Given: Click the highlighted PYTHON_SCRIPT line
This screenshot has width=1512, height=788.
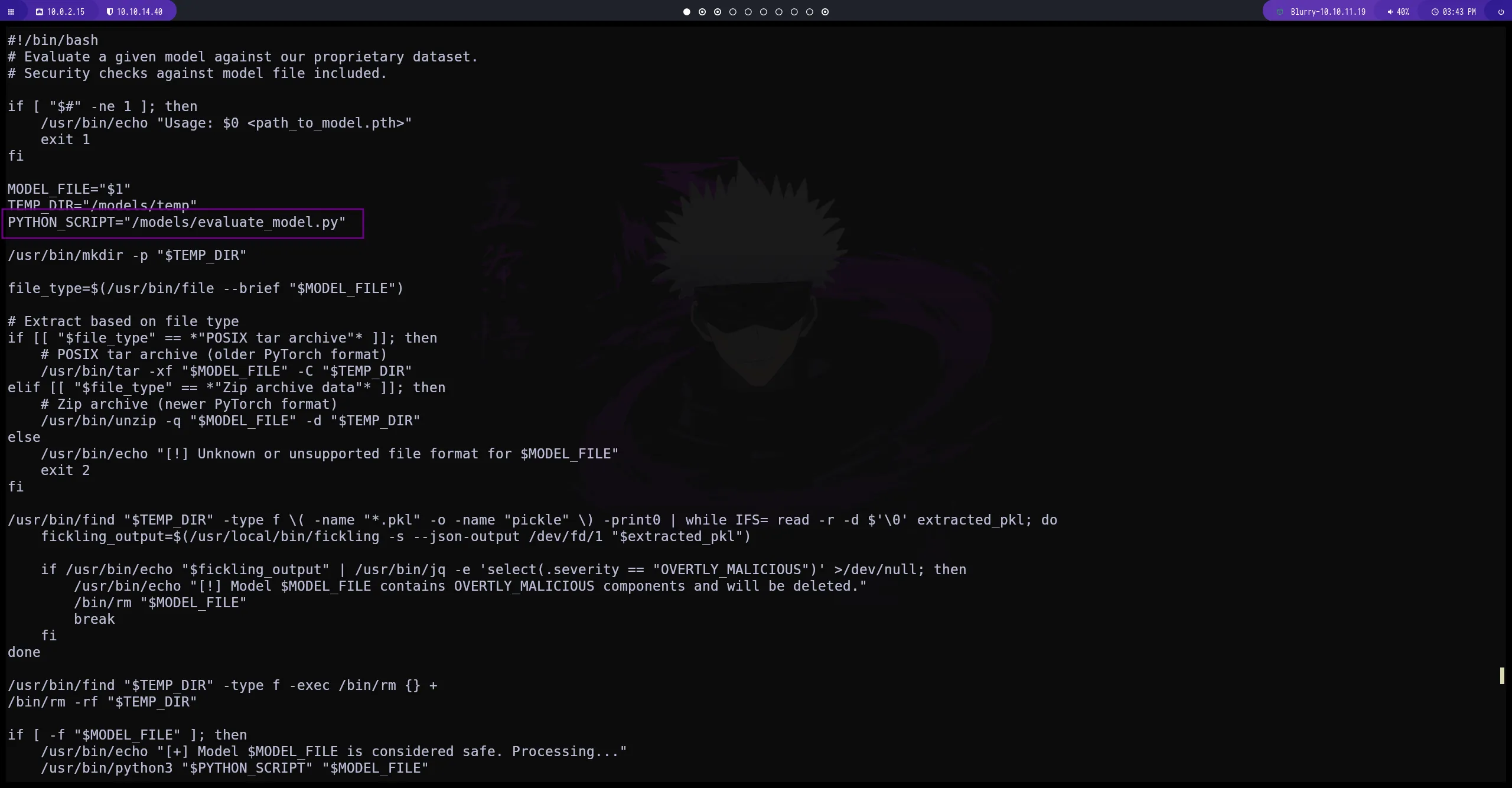Looking at the screenshot, I should click(x=177, y=223).
